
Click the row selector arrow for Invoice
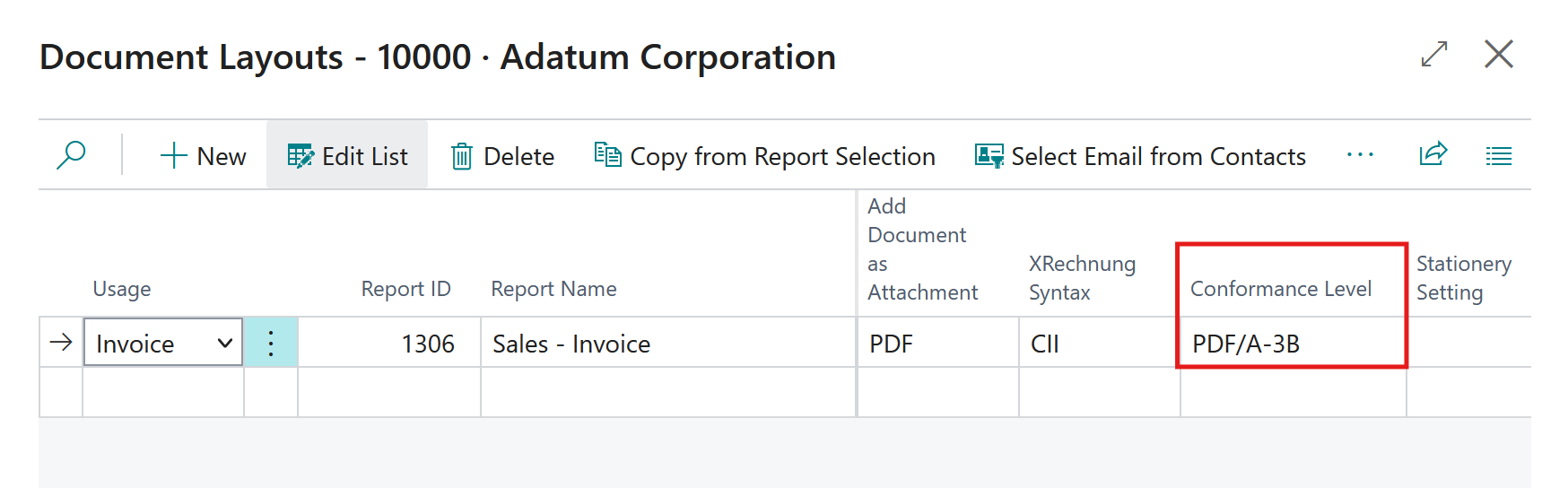click(61, 343)
